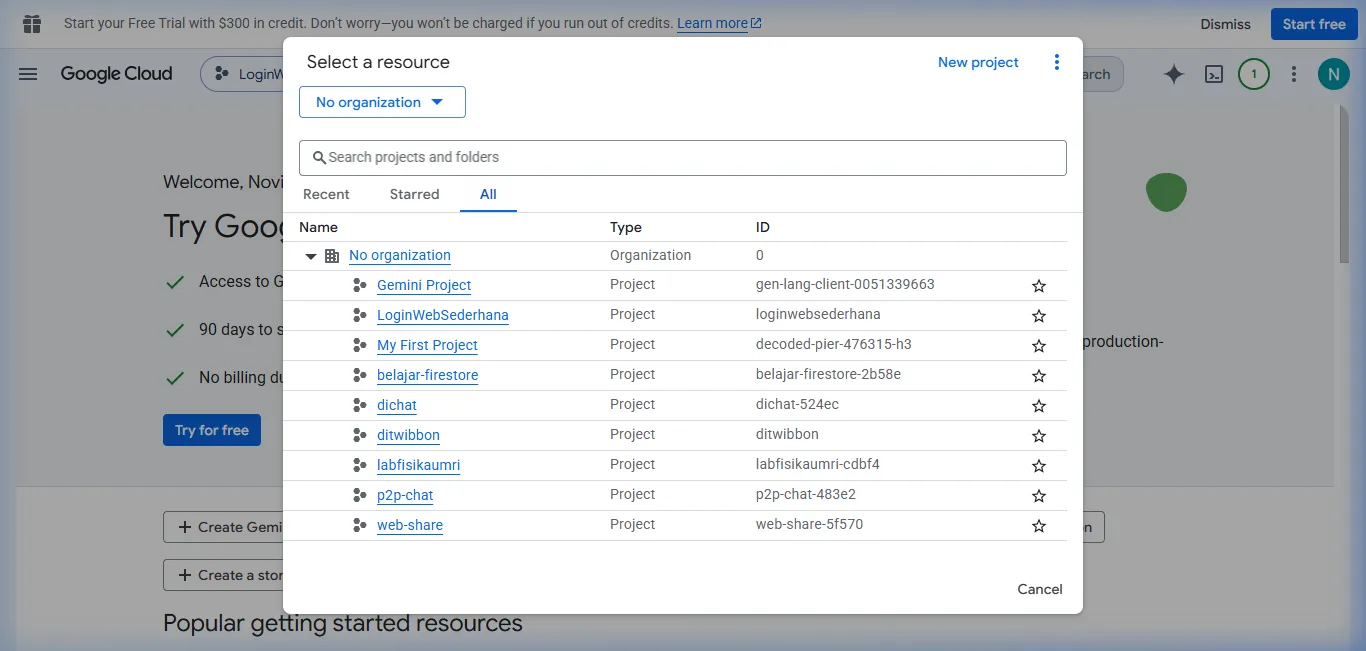The height and width of the screenshot is (651, 1366).
Task: Click the web-share row's project icon
Action: (x=360, y=525)
